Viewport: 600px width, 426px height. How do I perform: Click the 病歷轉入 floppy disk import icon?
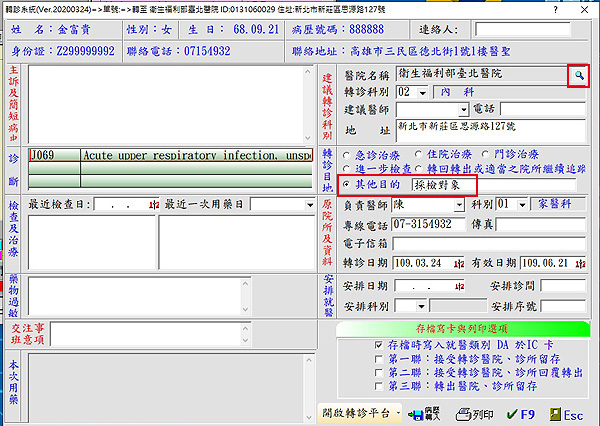421,413
